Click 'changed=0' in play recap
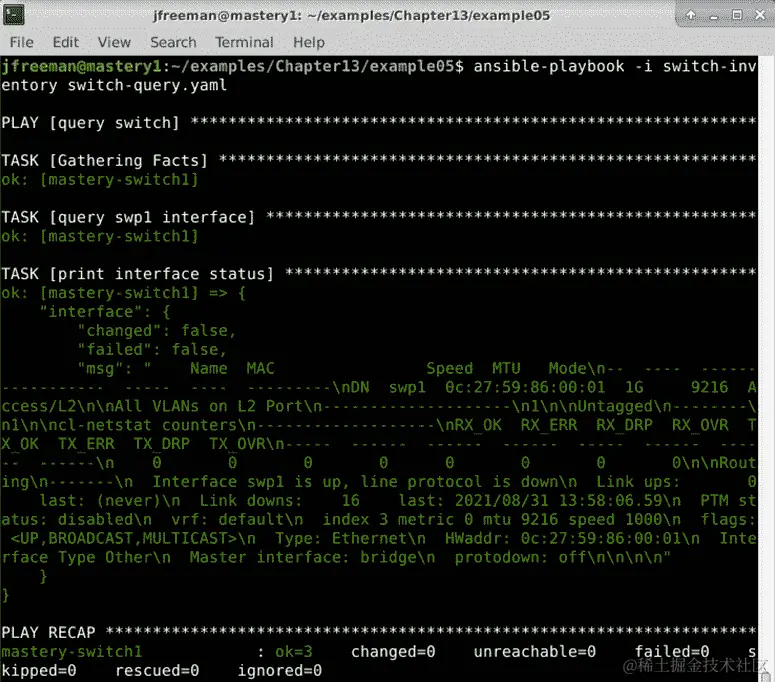 click(x=393, y=651)
